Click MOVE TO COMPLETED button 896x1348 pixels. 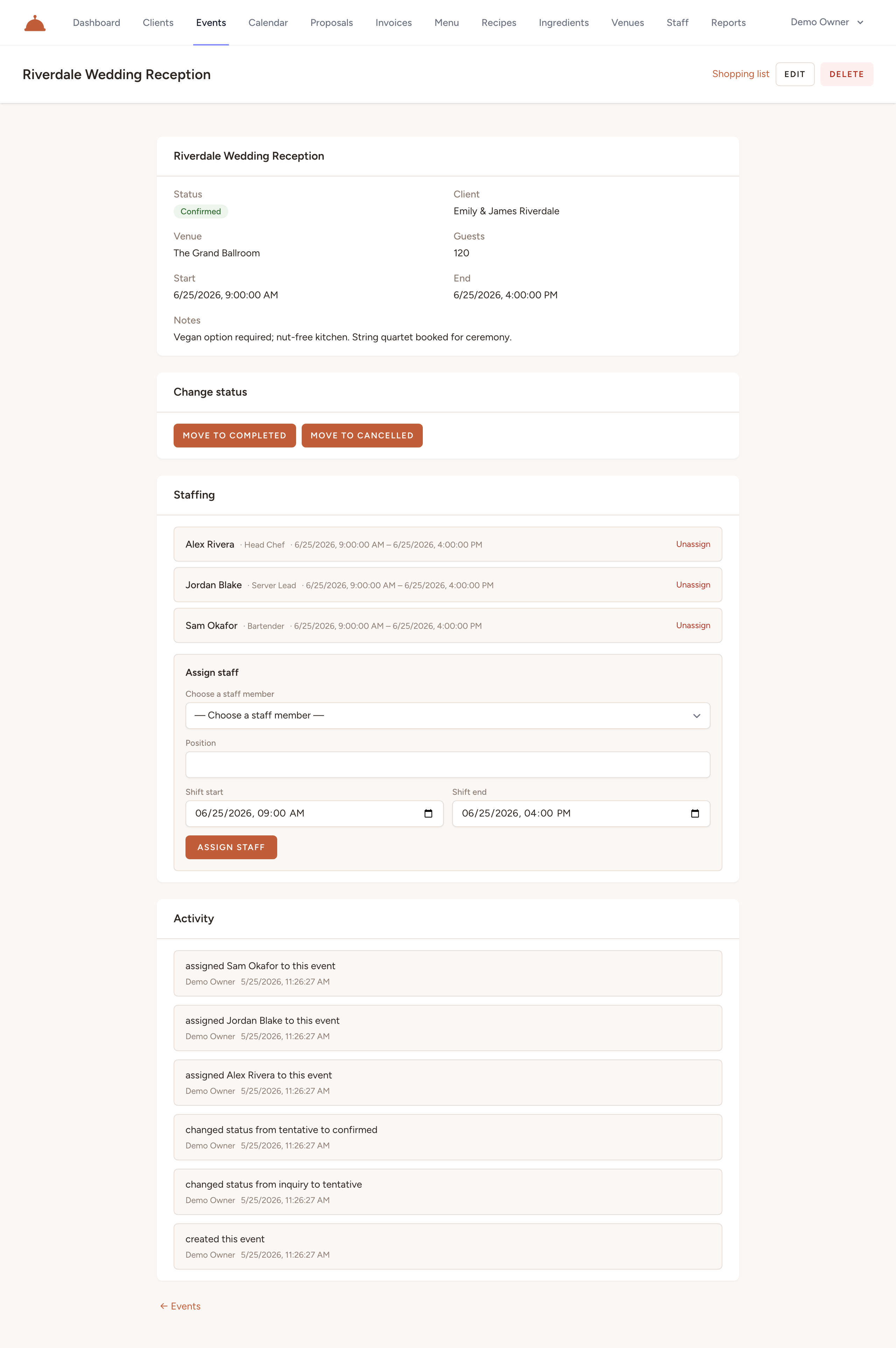(x=235, y=436)
